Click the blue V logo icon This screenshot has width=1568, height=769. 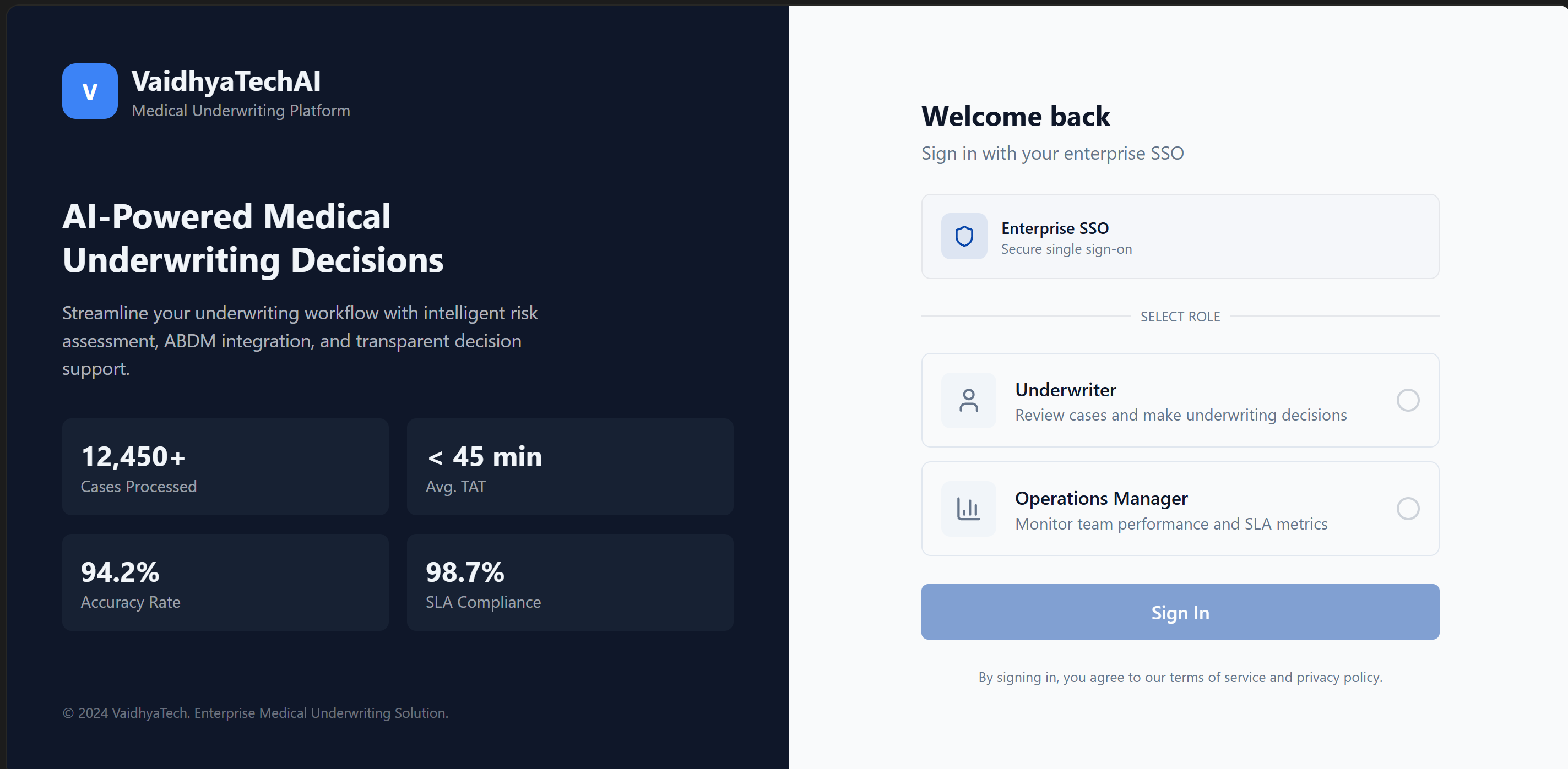pos(89,91)
